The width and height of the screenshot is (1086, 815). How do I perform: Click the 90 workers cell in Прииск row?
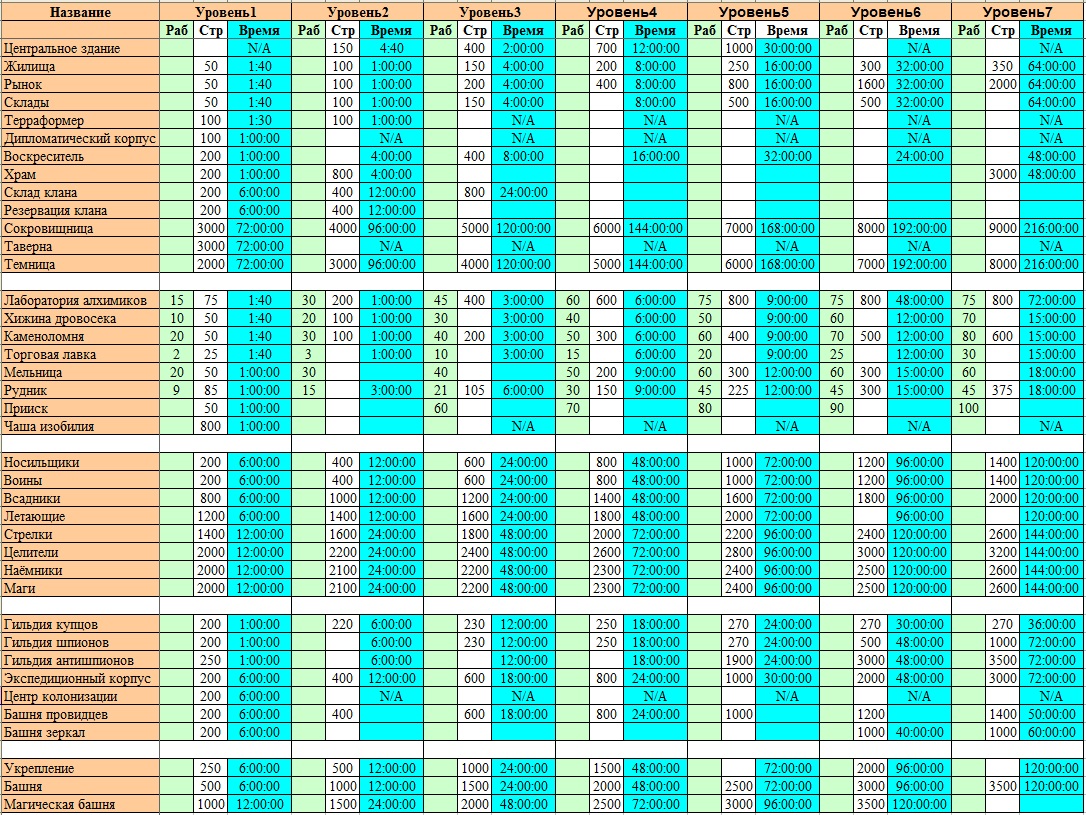(x=837, y=409)
